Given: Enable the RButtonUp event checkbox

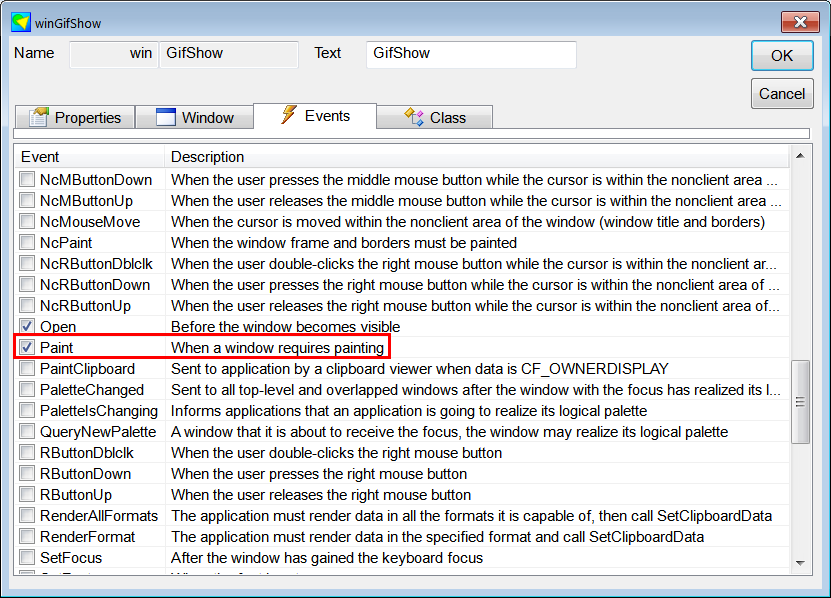Looking at the screenshot, I should point(27,494).
